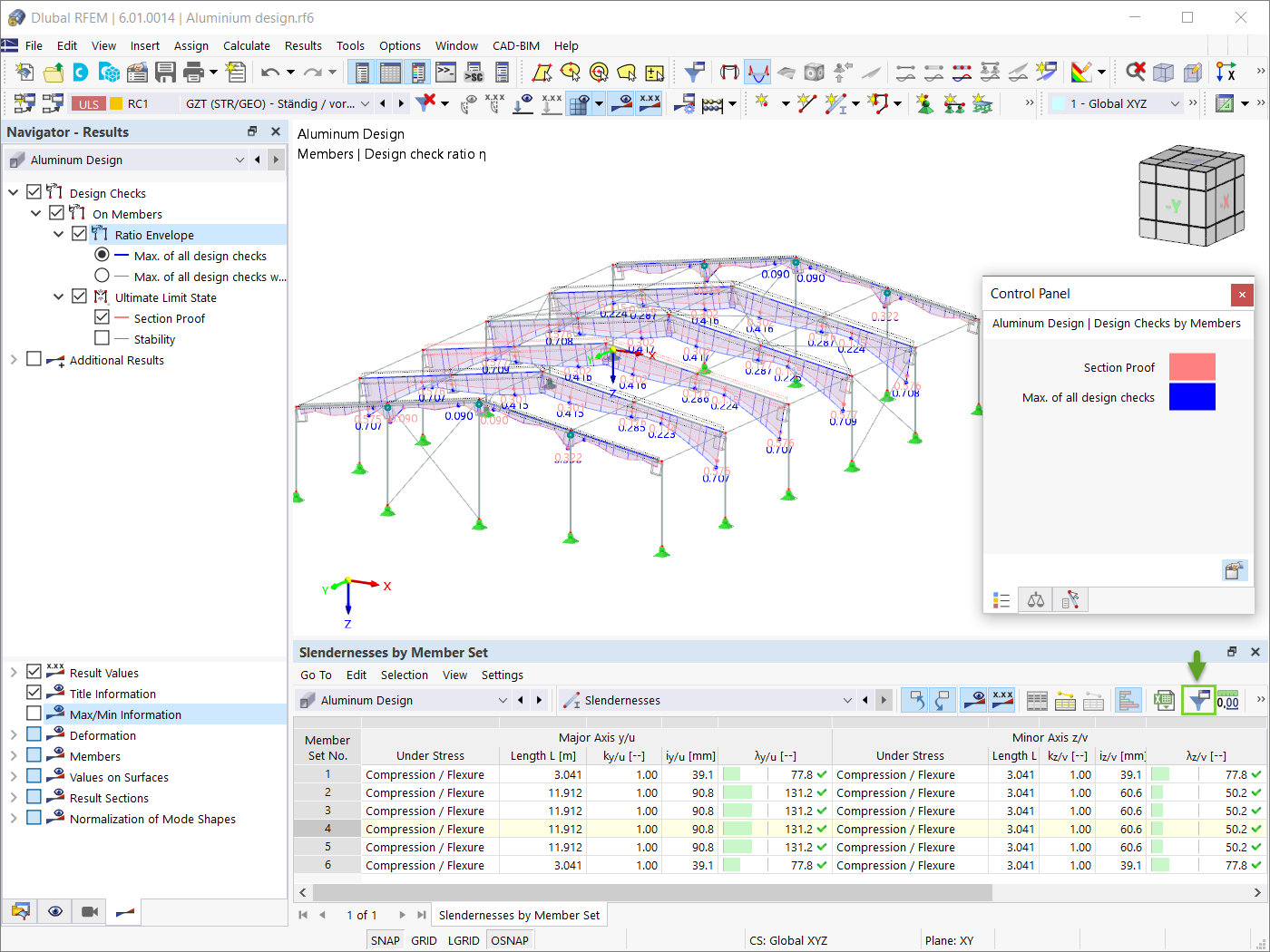The height and width of the screenshot is (952, 1270).
Task: Enable the Stability checkbox
Action: pyautogui.click(x=102, y=338)
